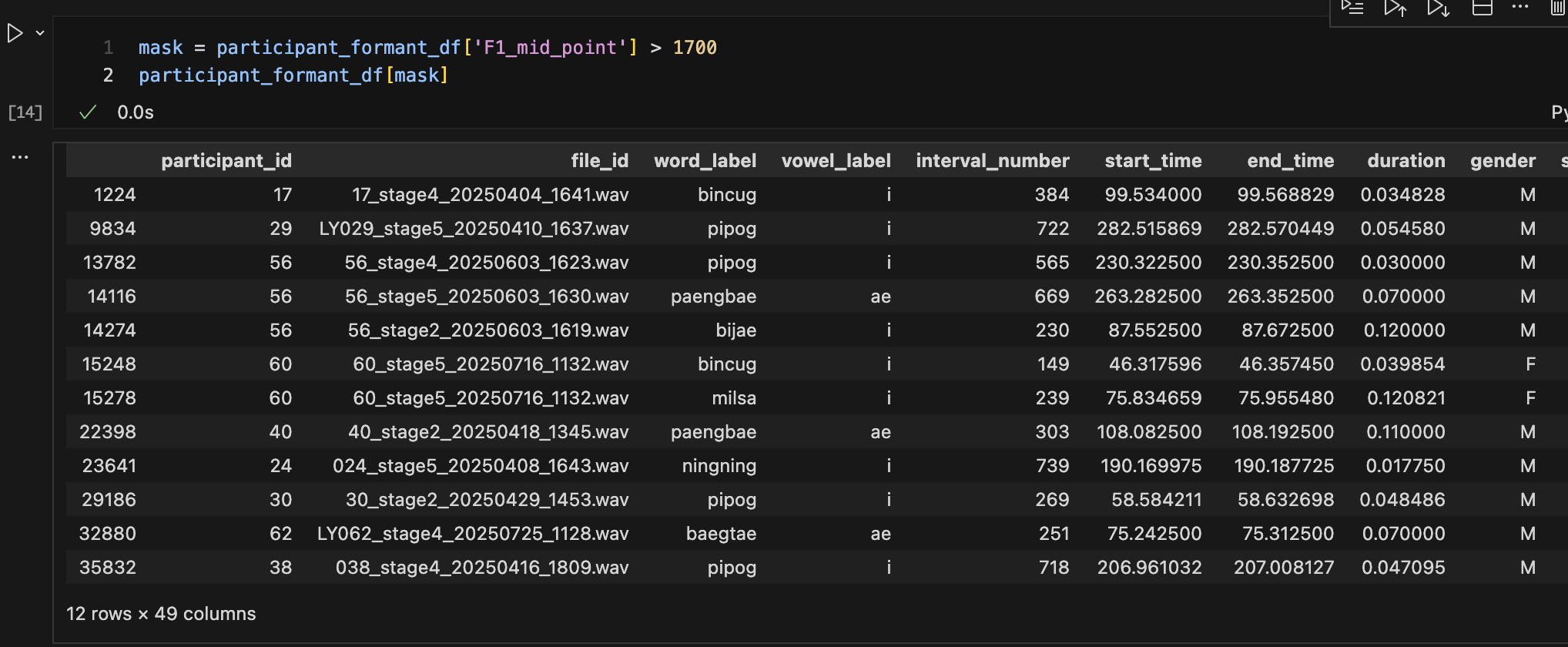Open output actions ellipsis menu
This screenshot has height=647, width=1568.
click(20, 157)
